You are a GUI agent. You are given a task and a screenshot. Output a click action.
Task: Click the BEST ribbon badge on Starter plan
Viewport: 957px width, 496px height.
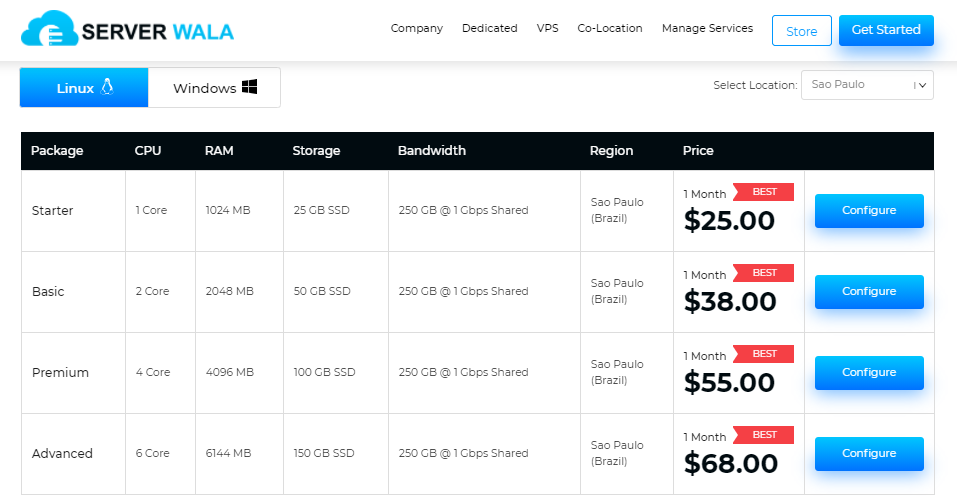click(x=764, y=191)
